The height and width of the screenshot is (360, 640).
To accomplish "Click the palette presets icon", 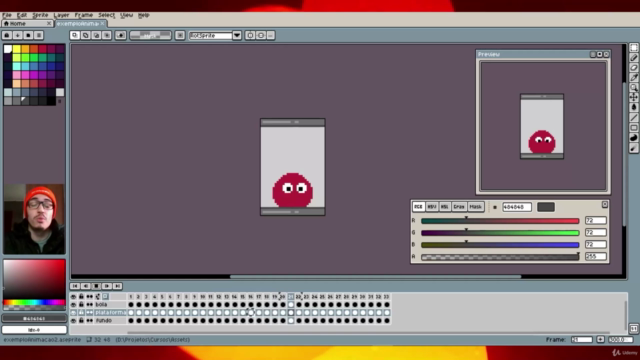I will click(x=28, y=36).
